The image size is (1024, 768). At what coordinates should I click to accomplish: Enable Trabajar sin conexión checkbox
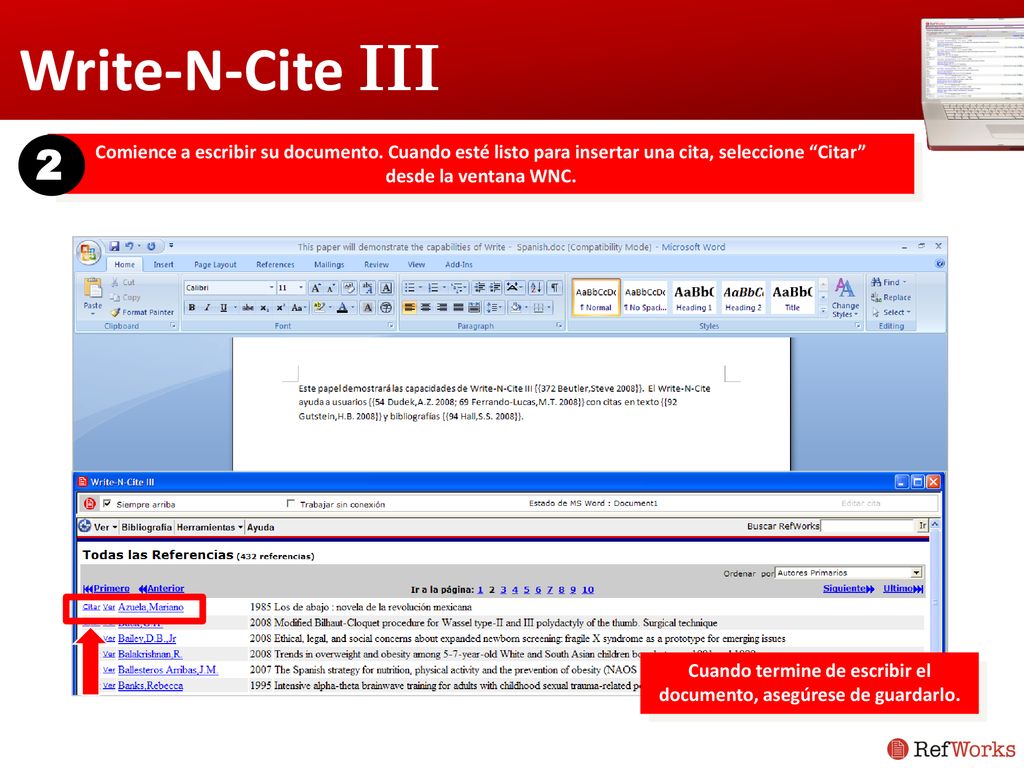point(291,504)
